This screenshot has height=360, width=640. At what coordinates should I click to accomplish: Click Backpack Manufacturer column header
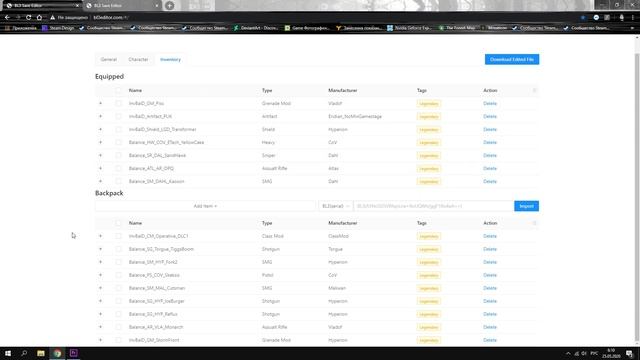[342, 223]
